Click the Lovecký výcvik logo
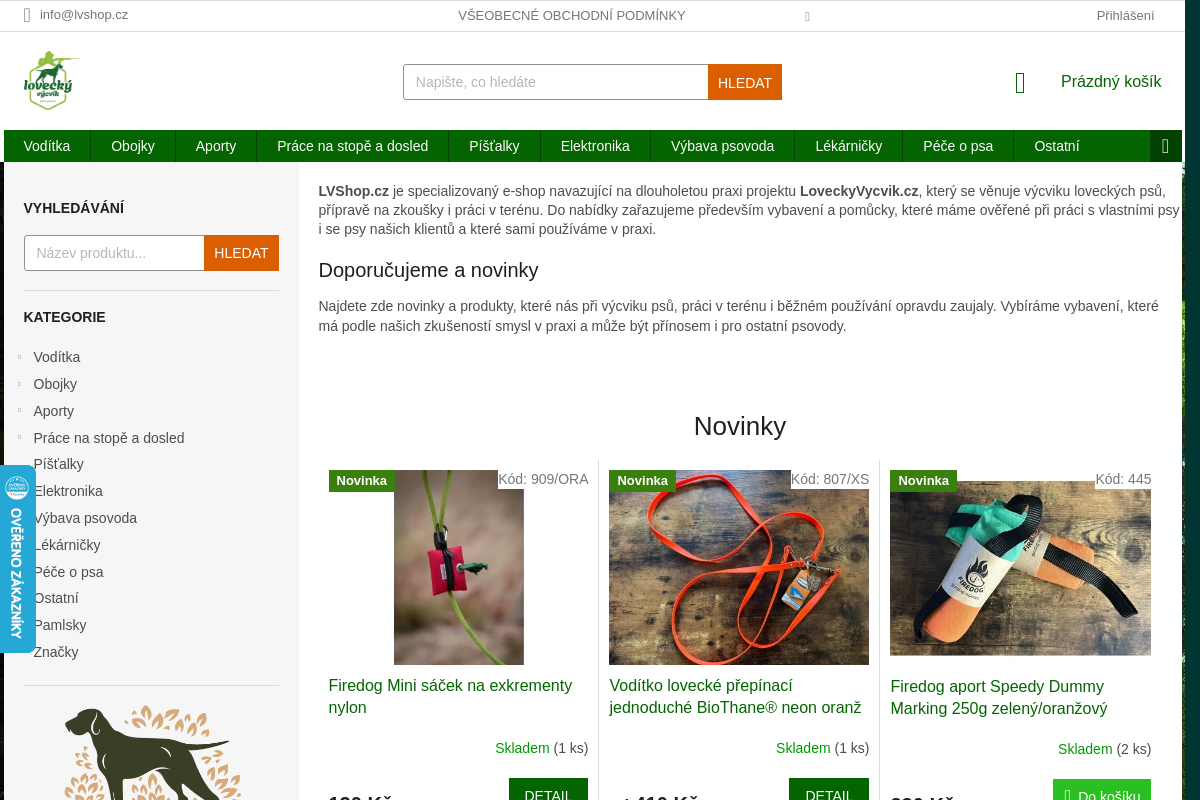The width and height of the screenshot is (1200, 800). [x=51, y=81]
